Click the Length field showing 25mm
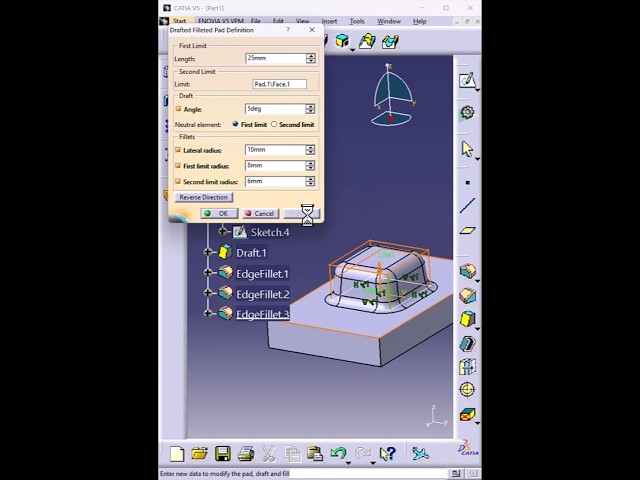The image size is (640, 480). tap(276, 58)
